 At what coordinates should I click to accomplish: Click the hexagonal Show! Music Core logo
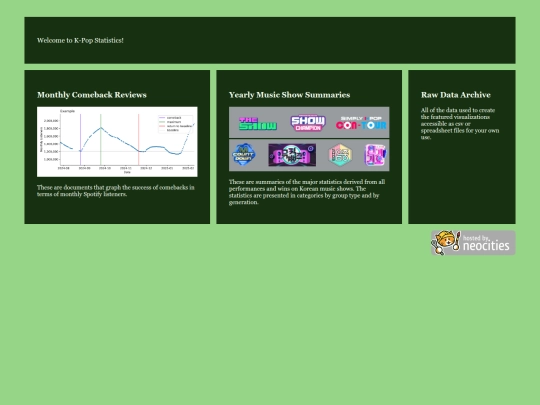(340, 155)
